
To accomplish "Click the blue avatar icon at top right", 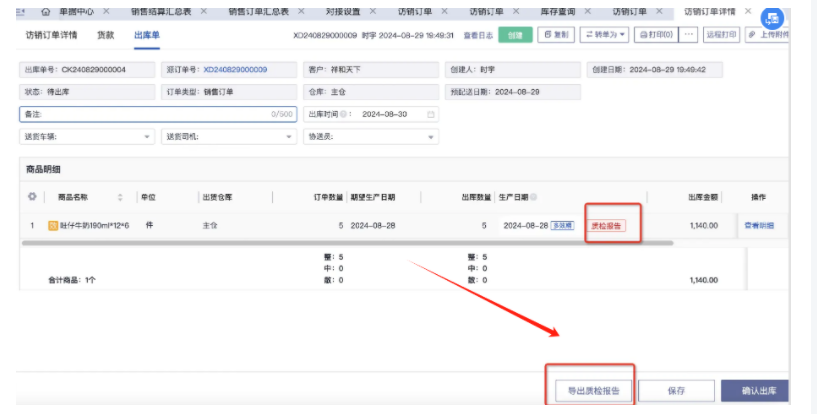I will [x=772, y=20].
